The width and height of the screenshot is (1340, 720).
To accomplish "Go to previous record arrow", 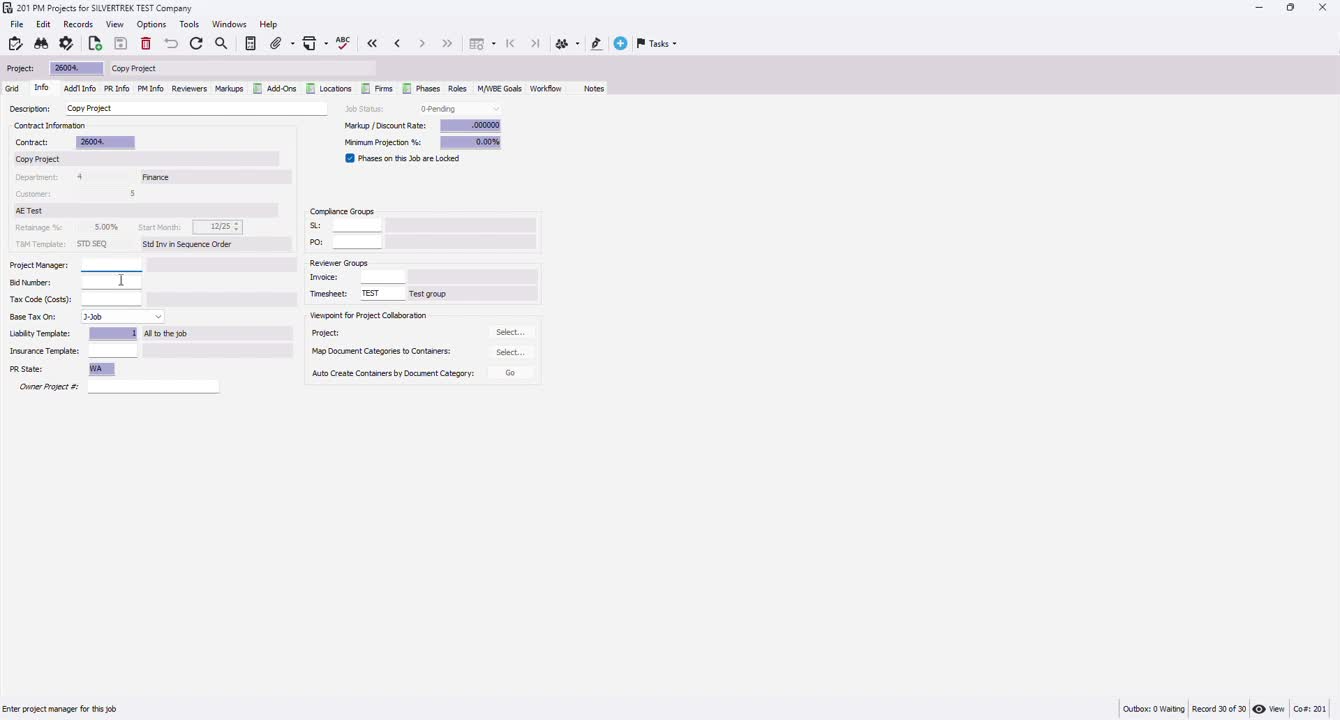I will [397, 44].
